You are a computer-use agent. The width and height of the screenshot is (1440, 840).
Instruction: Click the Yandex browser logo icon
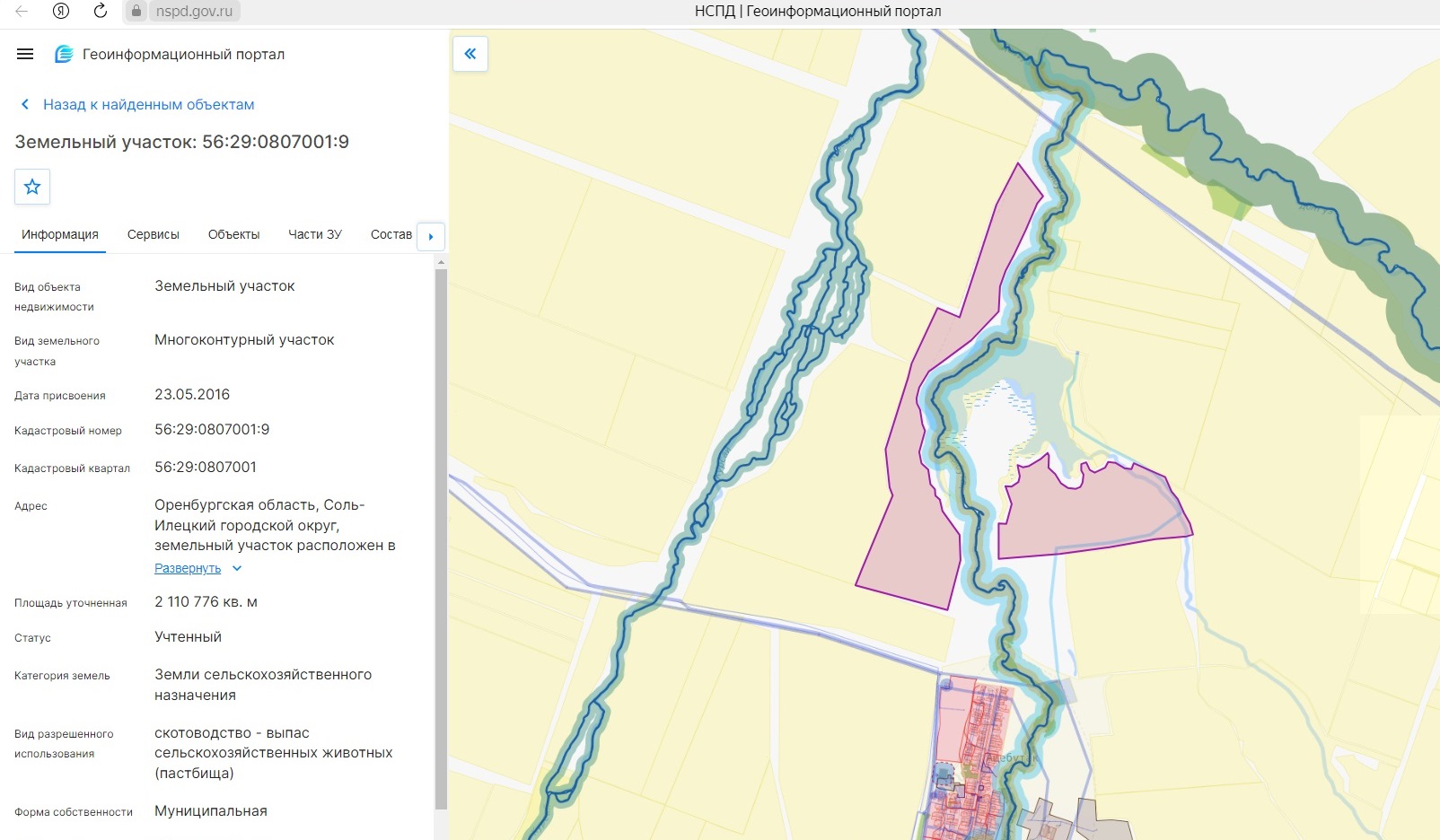coord(61,11)
